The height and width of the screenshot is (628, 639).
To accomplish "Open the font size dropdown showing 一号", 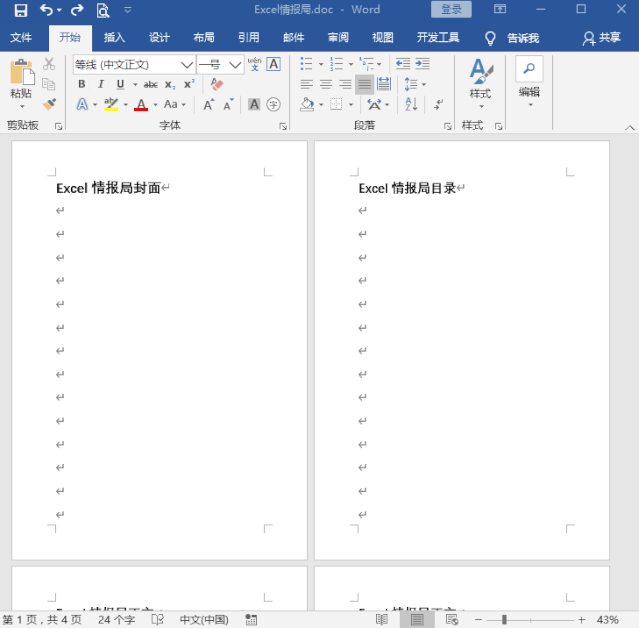I will pos(234,65).
